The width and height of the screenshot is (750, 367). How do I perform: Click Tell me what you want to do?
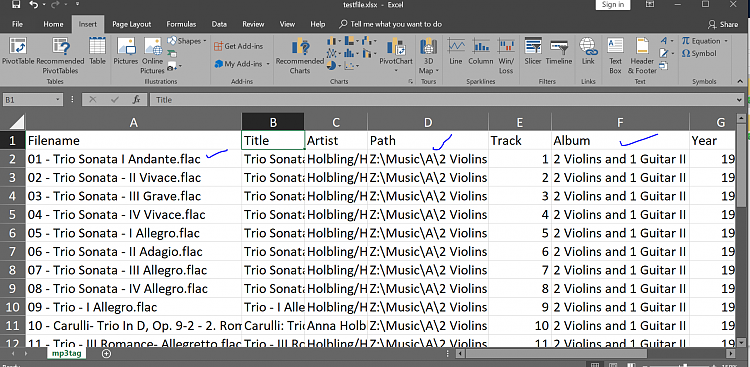(x=391, y=24)
